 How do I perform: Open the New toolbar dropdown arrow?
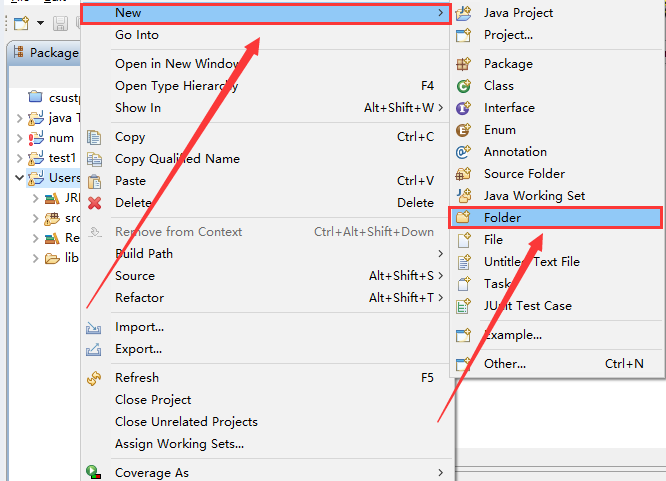[40, 23]
